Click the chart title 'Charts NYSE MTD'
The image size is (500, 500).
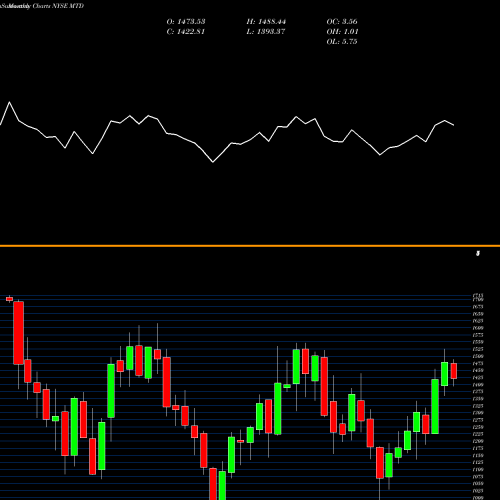(x=58, y=6)
